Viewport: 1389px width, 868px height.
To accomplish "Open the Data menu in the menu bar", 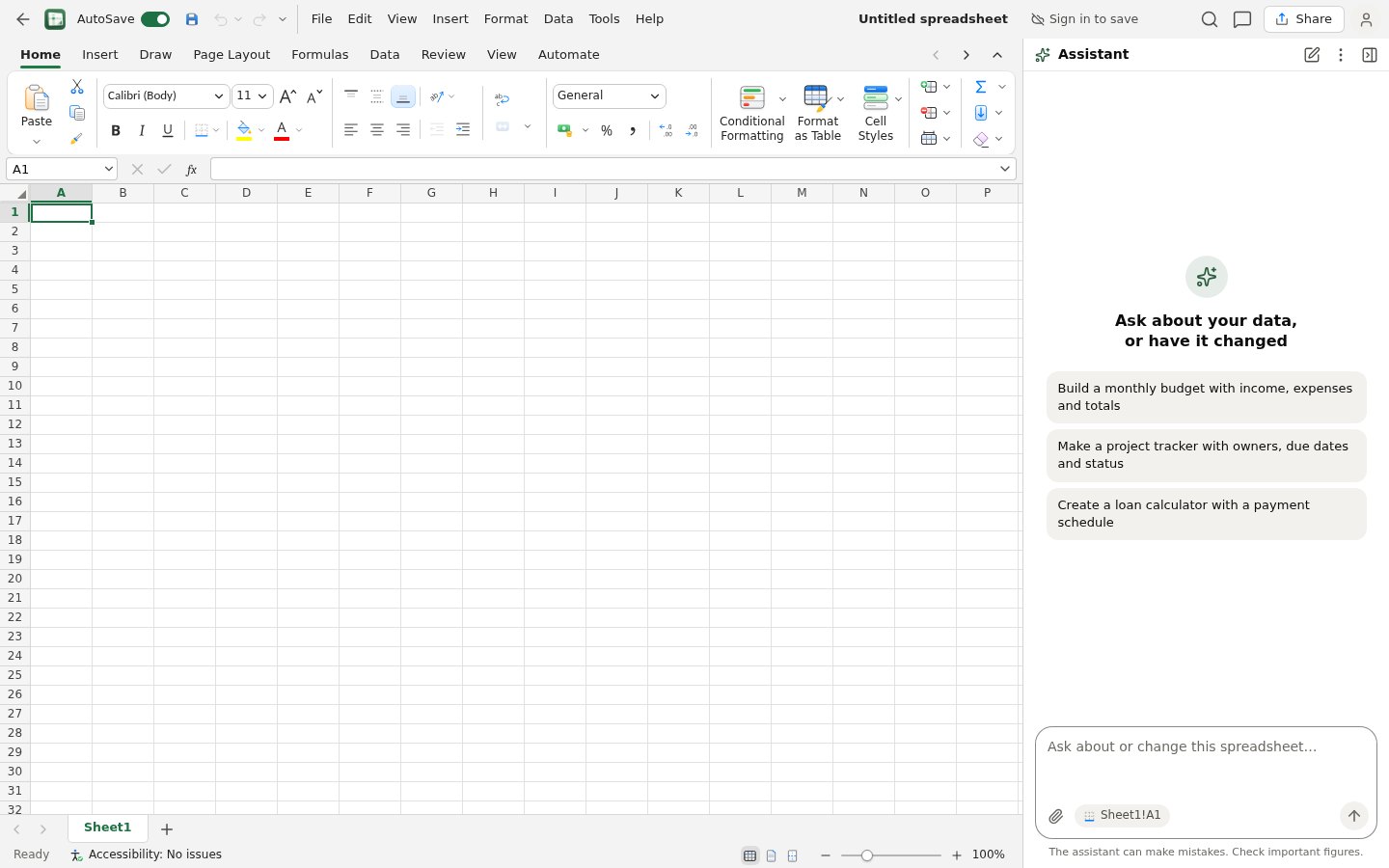I will click(558, 19).
